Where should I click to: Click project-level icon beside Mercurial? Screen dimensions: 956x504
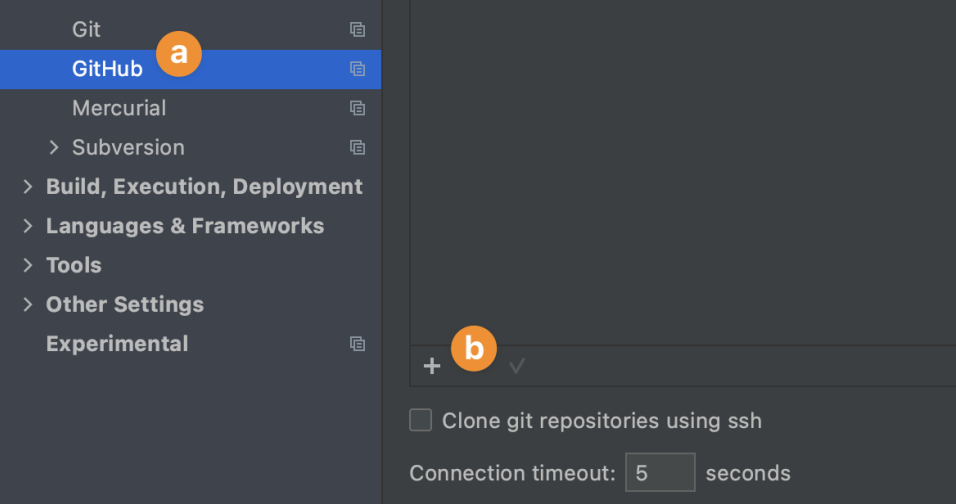(x=357, y=108)
